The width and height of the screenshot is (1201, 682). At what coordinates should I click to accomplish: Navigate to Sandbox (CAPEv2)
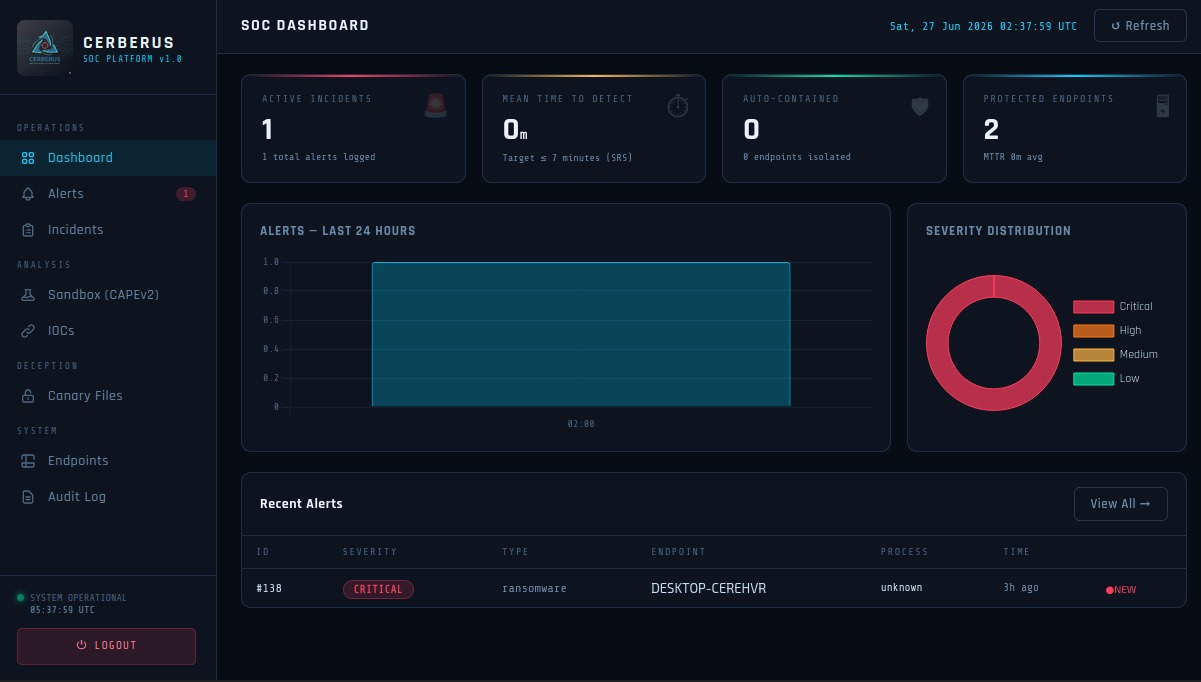click(108, 295)
